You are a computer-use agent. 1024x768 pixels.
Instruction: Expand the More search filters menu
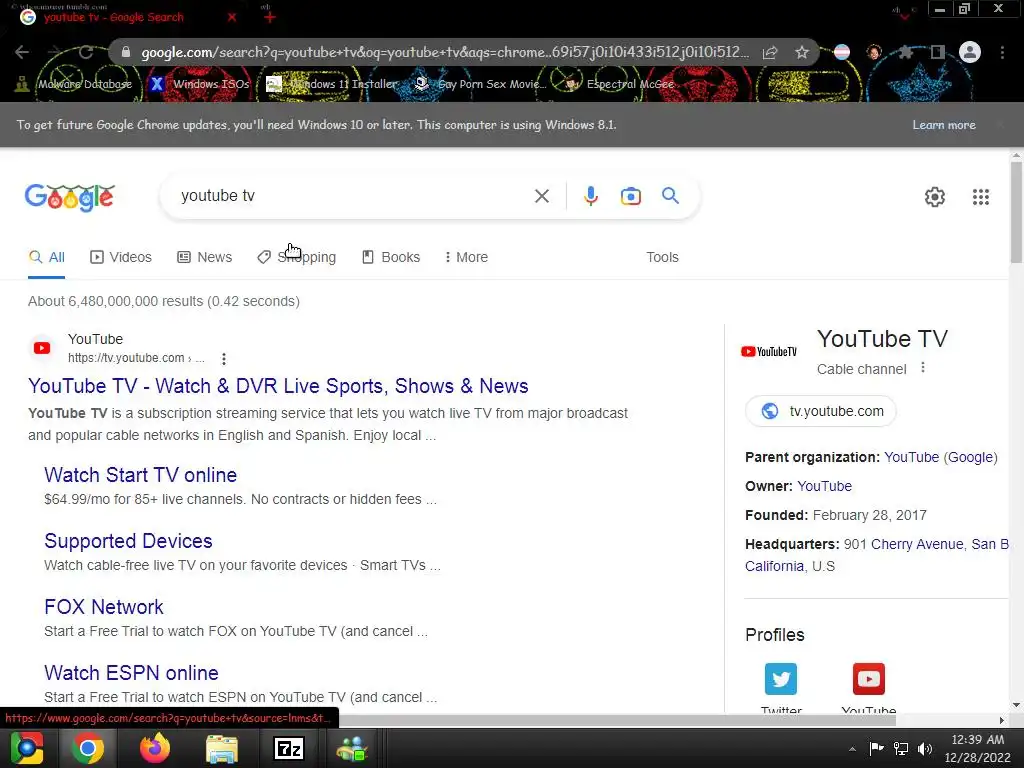pos(466,257)
